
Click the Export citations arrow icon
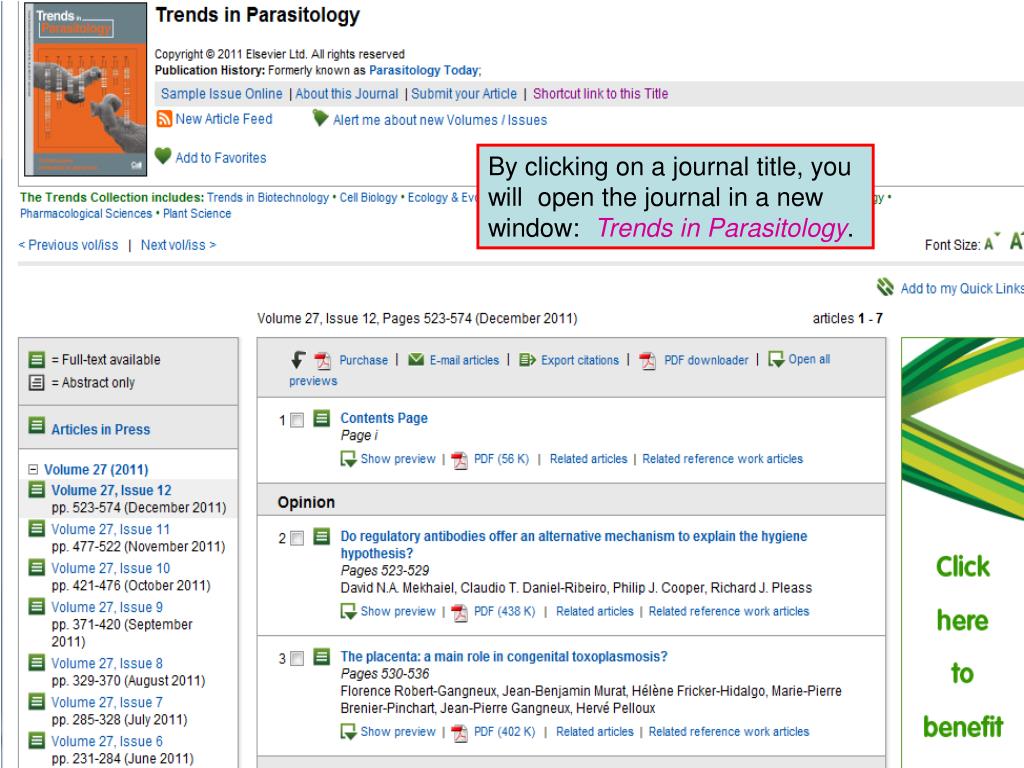[527, 360]
